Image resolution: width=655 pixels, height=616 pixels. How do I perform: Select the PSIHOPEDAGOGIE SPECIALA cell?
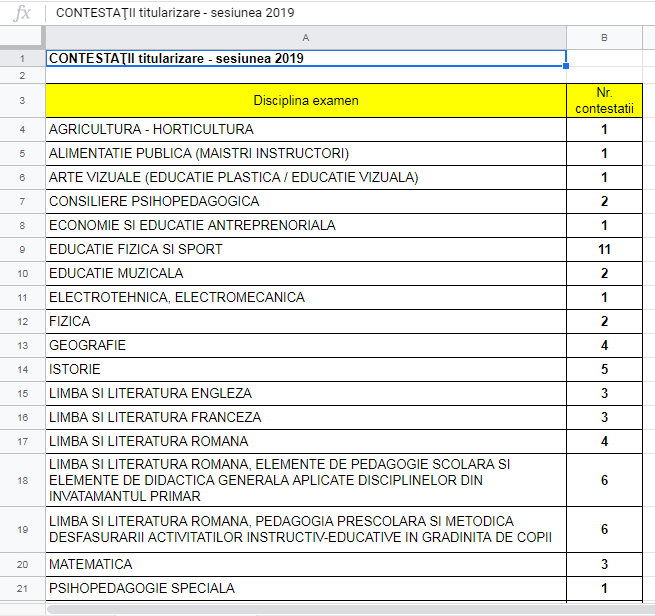coord(305,589)
